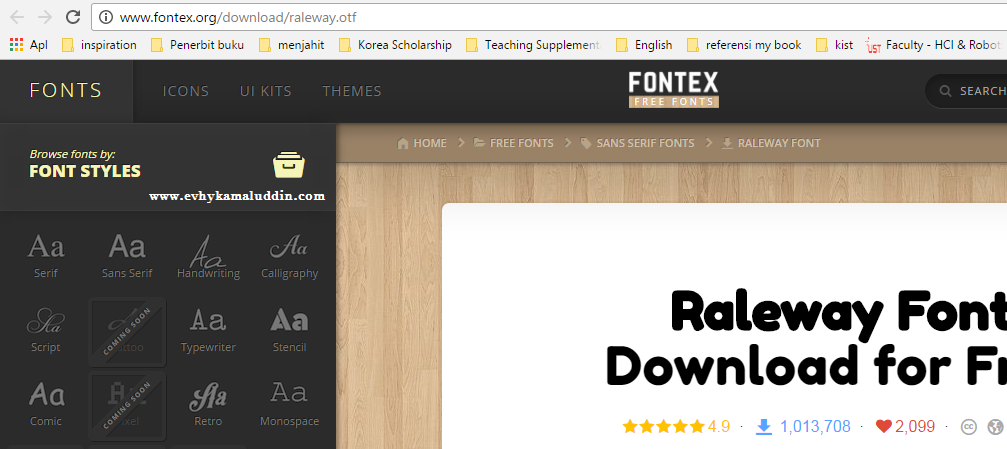The width and height of the screenshot is (1007, 449).
Task: Pick the Script font style
Action: tap(46, 330)
